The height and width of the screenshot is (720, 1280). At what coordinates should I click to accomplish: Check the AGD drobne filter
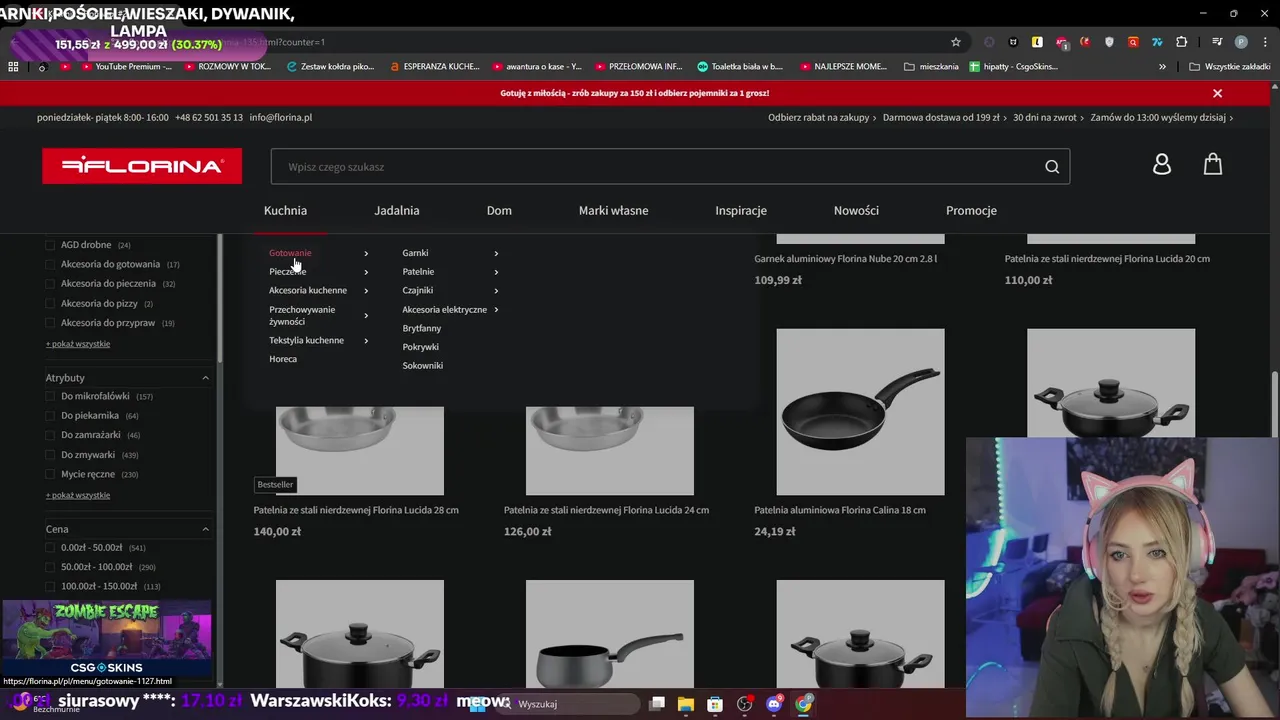[51, 245]
